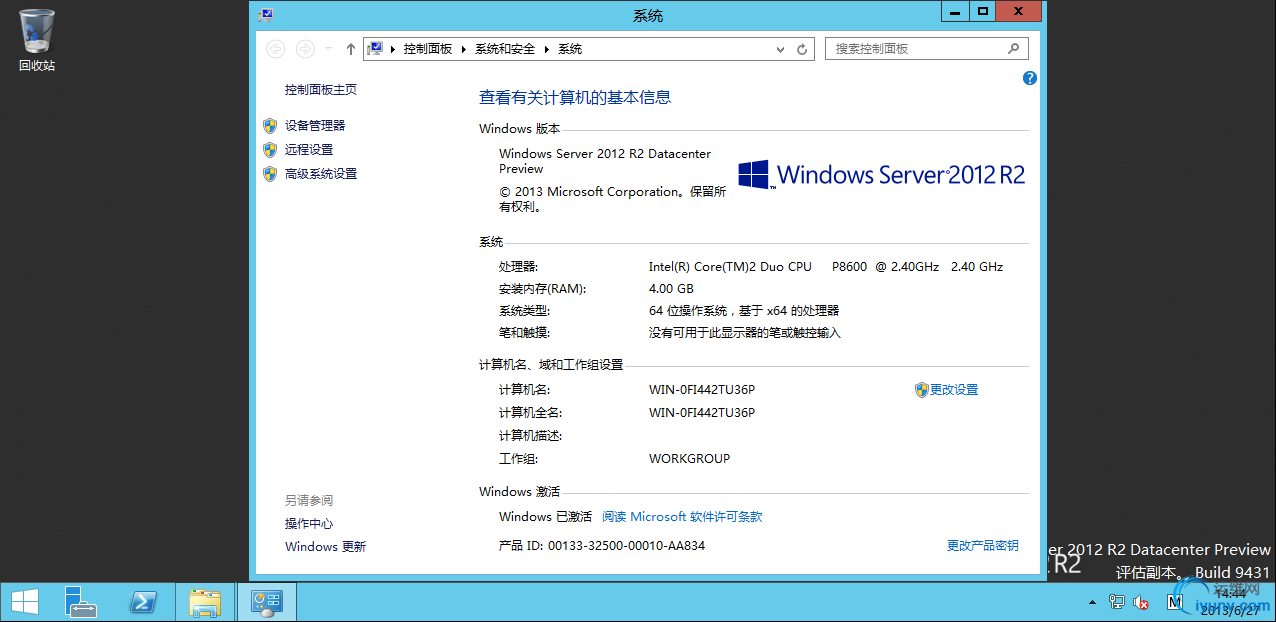
Task: Click the muted volume tray icon
Action: (1141, 602)
